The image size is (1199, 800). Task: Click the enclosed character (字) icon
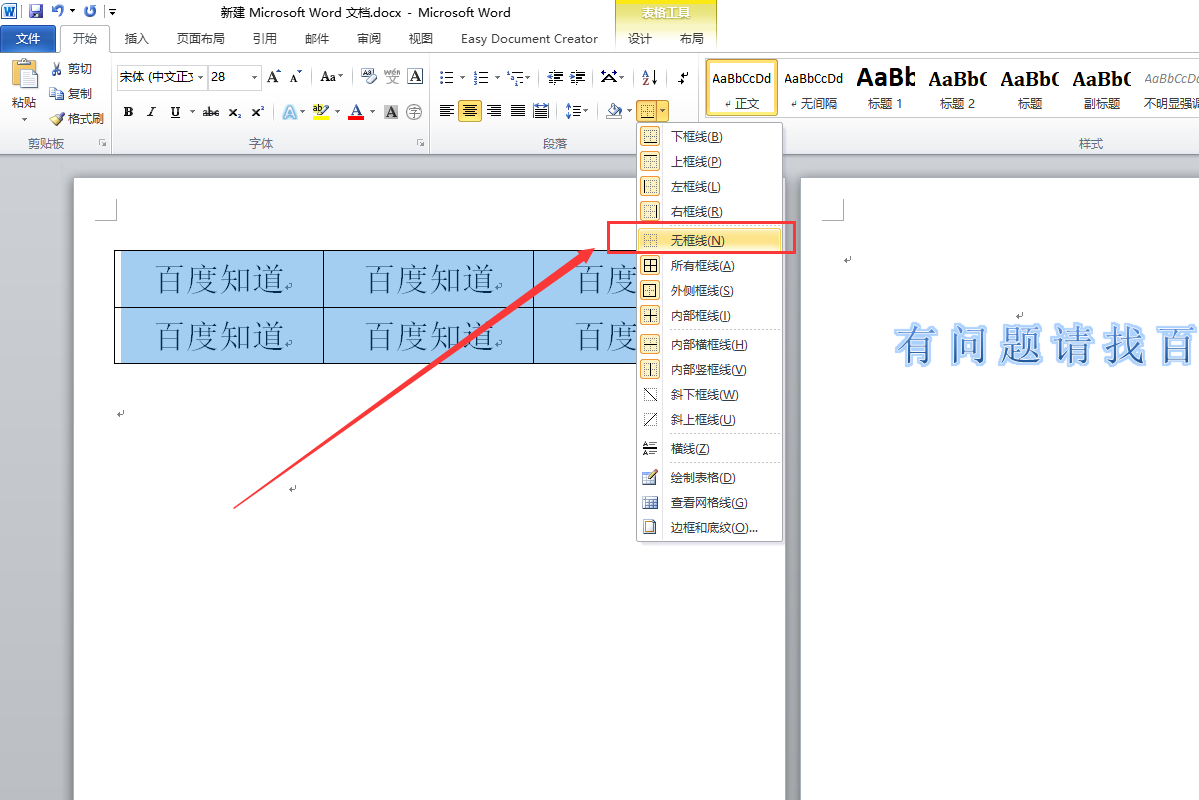(414, 112)
